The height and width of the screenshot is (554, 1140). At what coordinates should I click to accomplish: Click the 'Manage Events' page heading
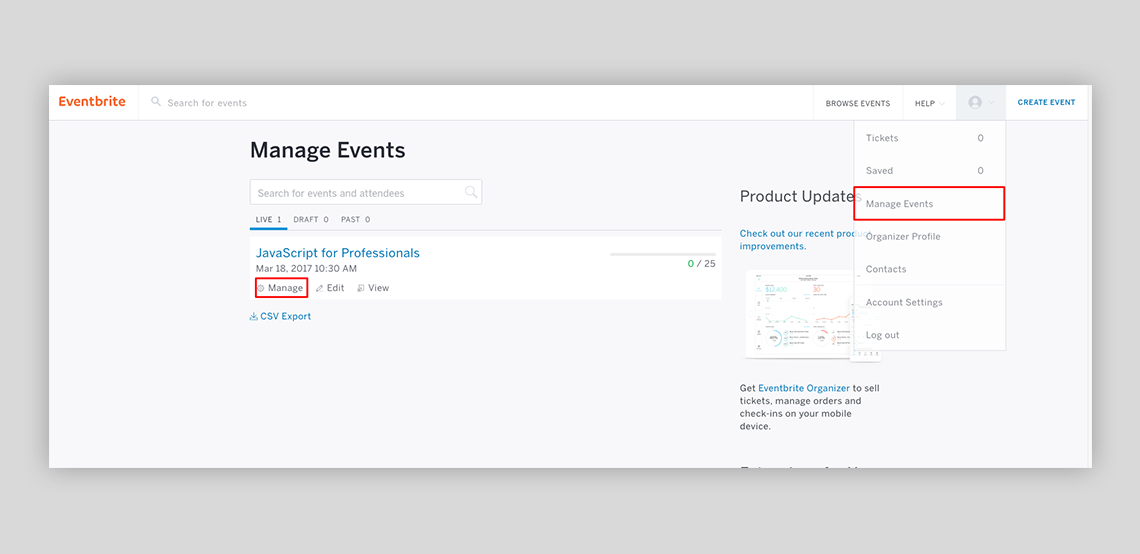point(327,150)
